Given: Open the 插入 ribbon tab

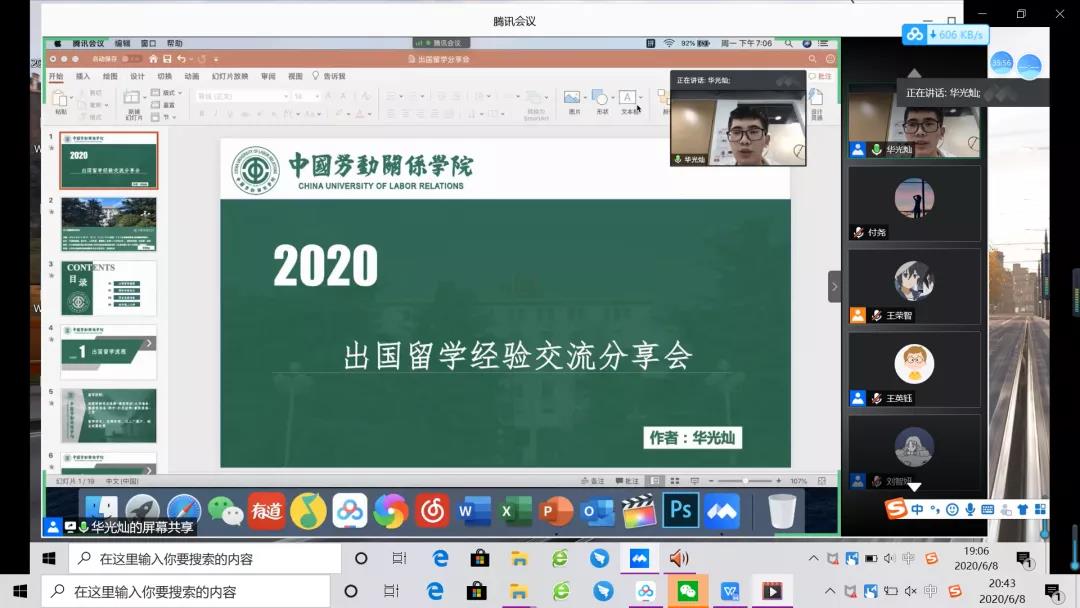Looking at the screenshot, I should pyautogui.click(x=83, y=76).
